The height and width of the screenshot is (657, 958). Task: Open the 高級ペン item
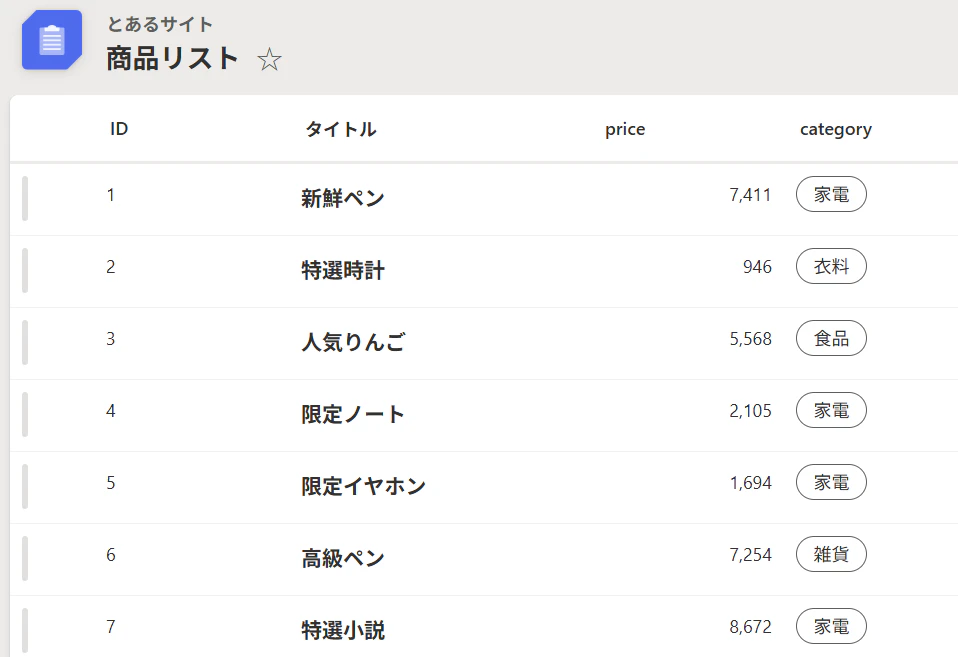click(x=342, y=558)
